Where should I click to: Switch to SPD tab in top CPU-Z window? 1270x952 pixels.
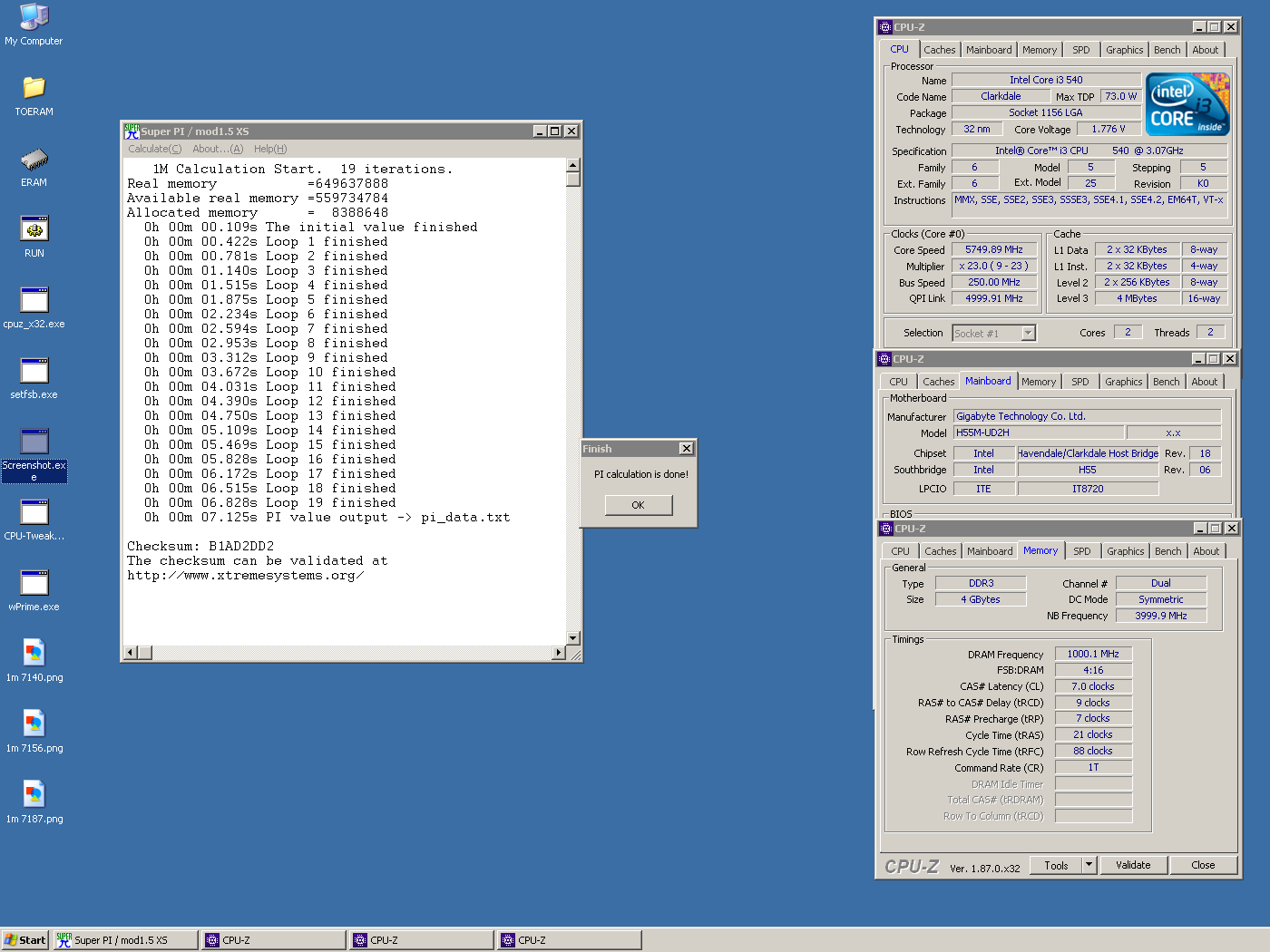(1081, 50)
